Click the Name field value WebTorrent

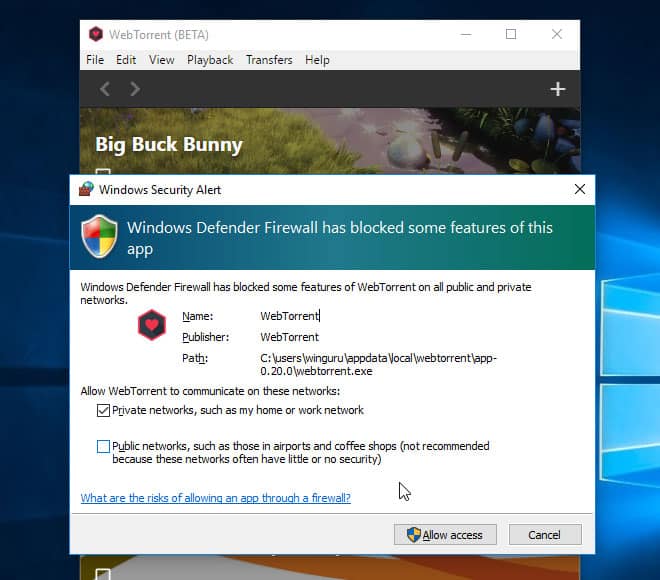[290, 316]
